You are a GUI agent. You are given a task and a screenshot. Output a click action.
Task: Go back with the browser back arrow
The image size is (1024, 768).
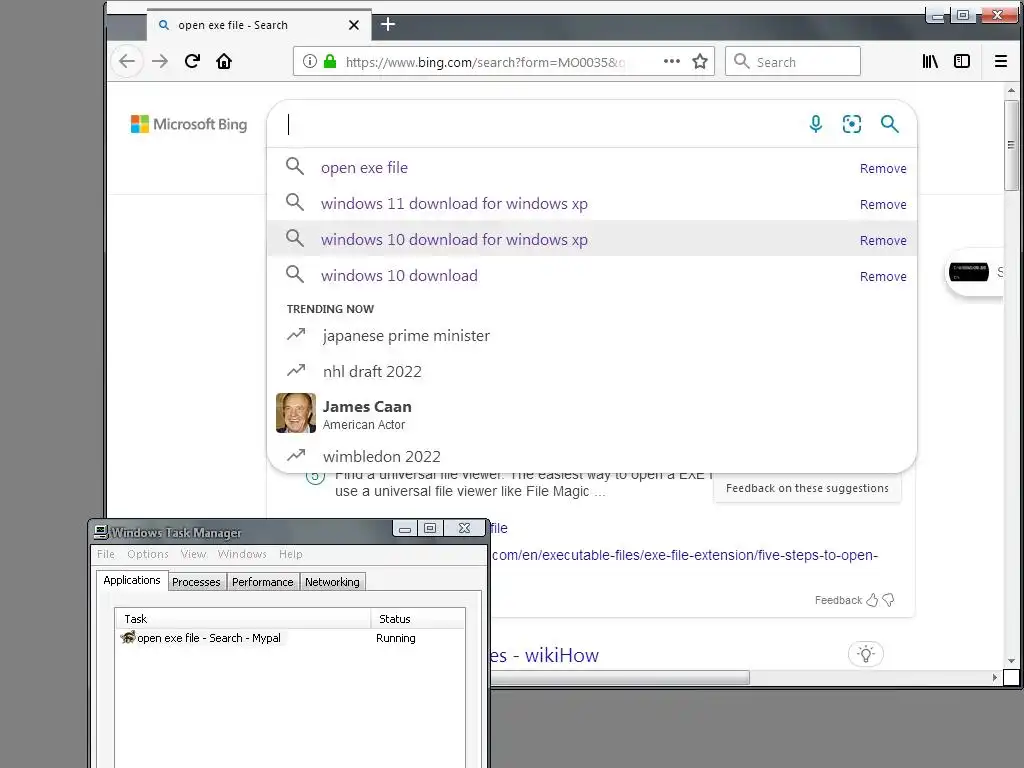point(127,61)
